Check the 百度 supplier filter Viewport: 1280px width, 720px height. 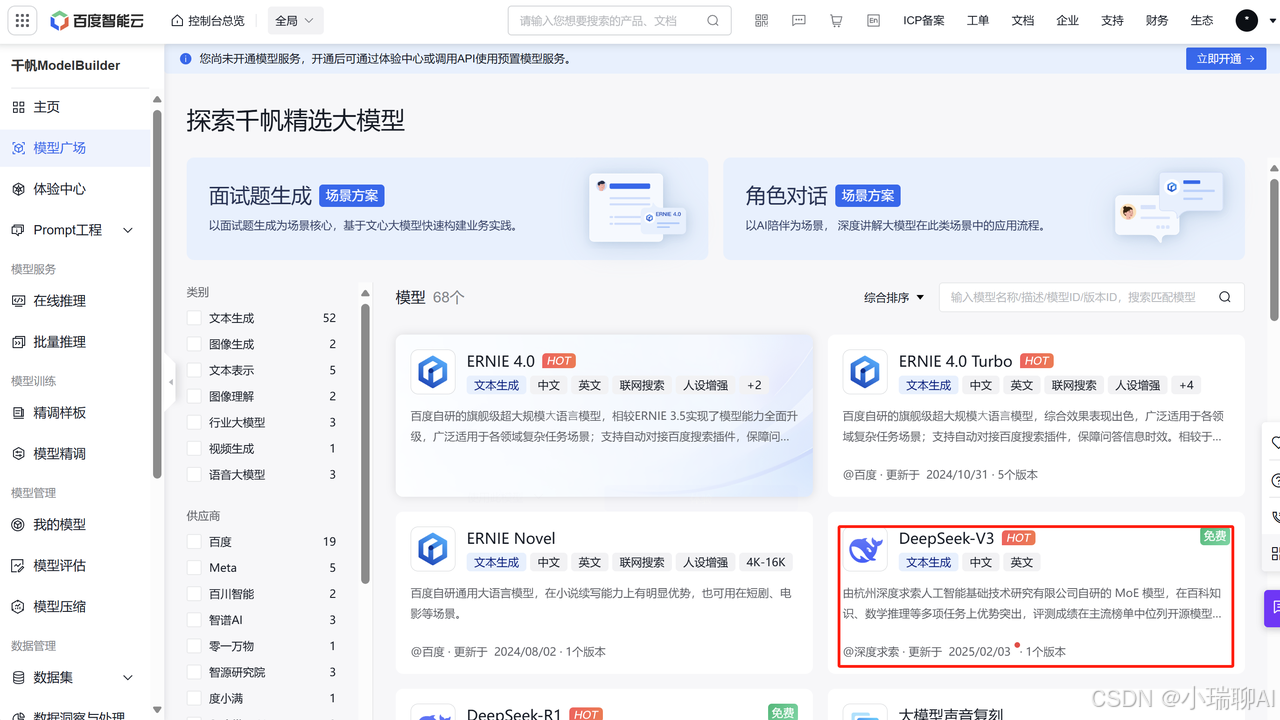click(x=194, y=541)
